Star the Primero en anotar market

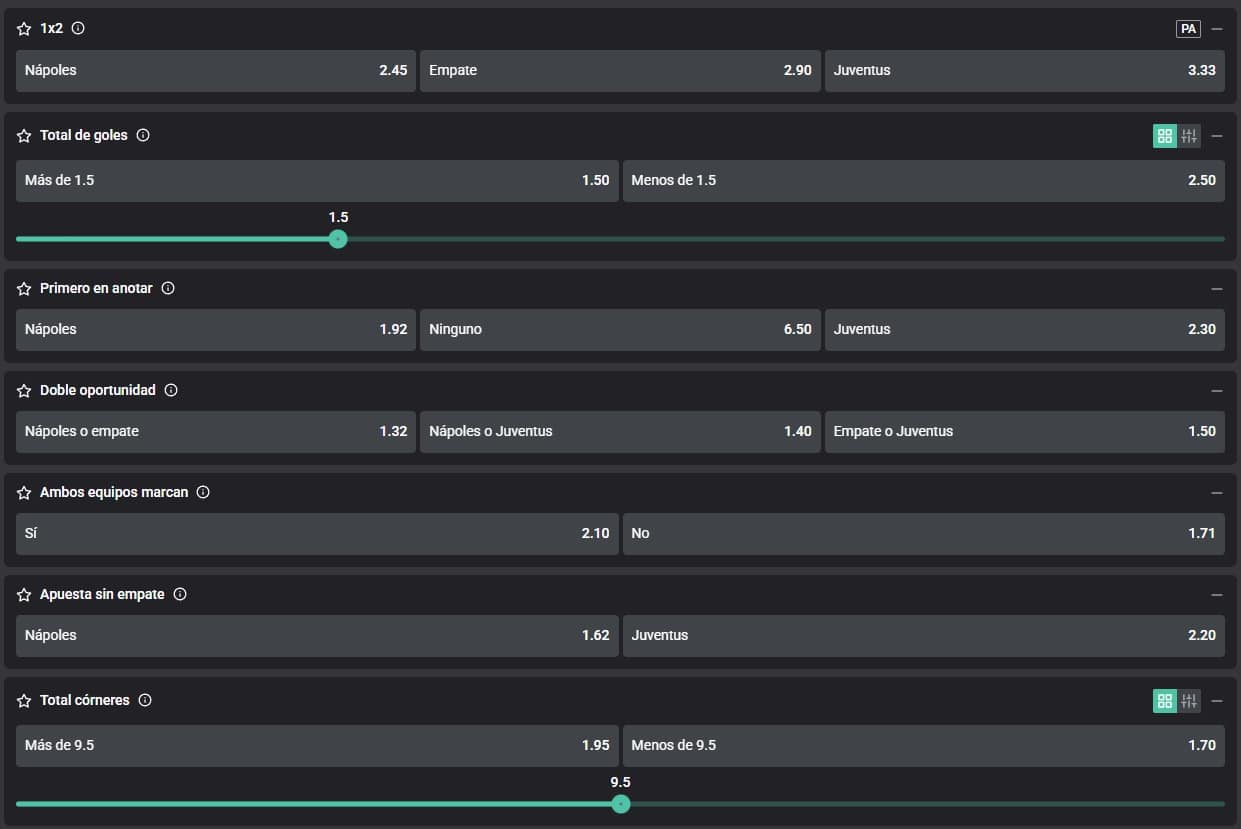click(24, 288)
